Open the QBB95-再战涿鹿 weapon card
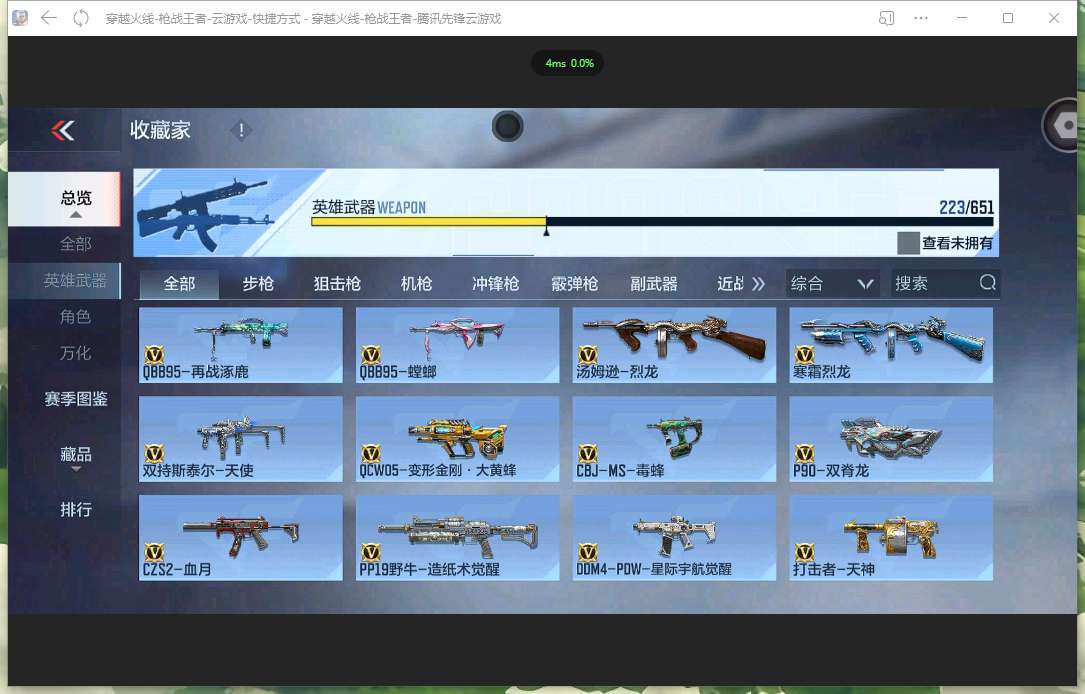The image size is (1085, 694). pyautogui.click(x=241, y=345)
